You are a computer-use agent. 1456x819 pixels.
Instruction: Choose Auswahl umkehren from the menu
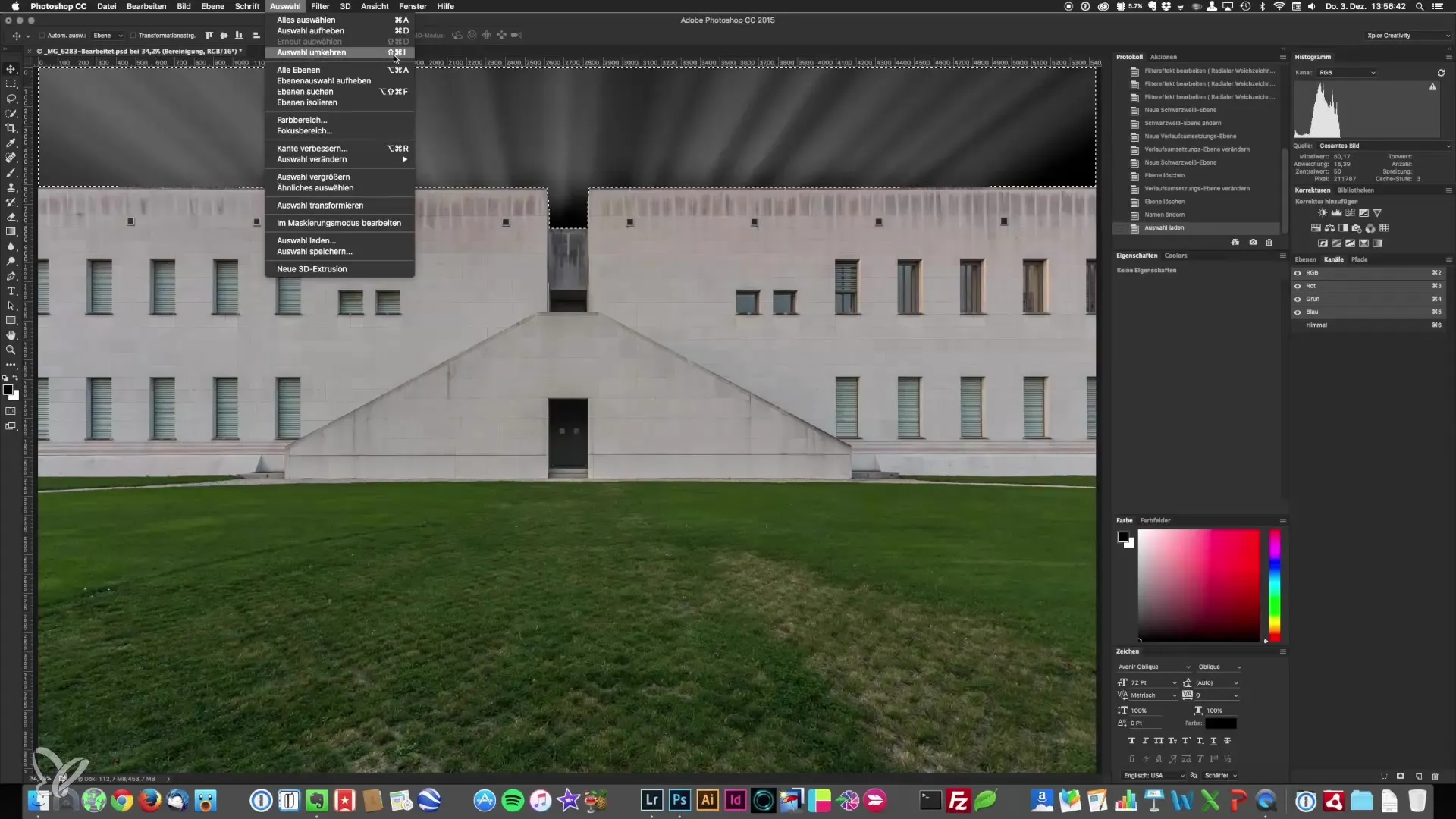pyautogui.click(x=340, y=52)
